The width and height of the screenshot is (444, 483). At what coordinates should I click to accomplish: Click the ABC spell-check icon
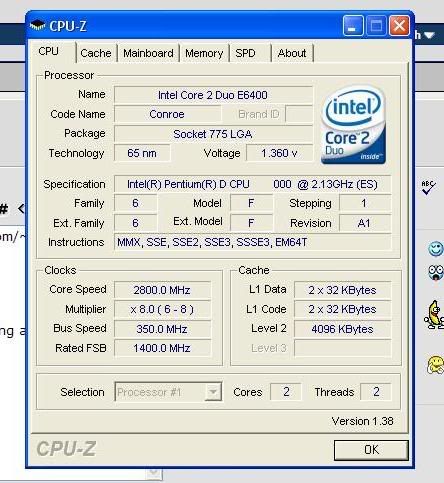click(428, 188)
